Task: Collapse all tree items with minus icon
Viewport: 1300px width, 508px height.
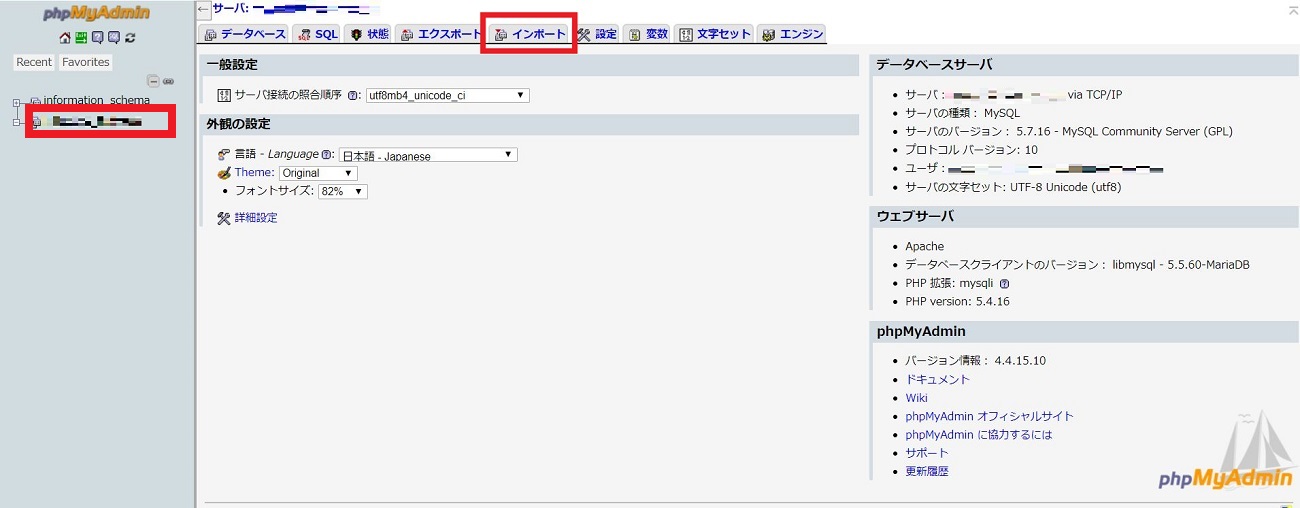Action: click(153, 81)
